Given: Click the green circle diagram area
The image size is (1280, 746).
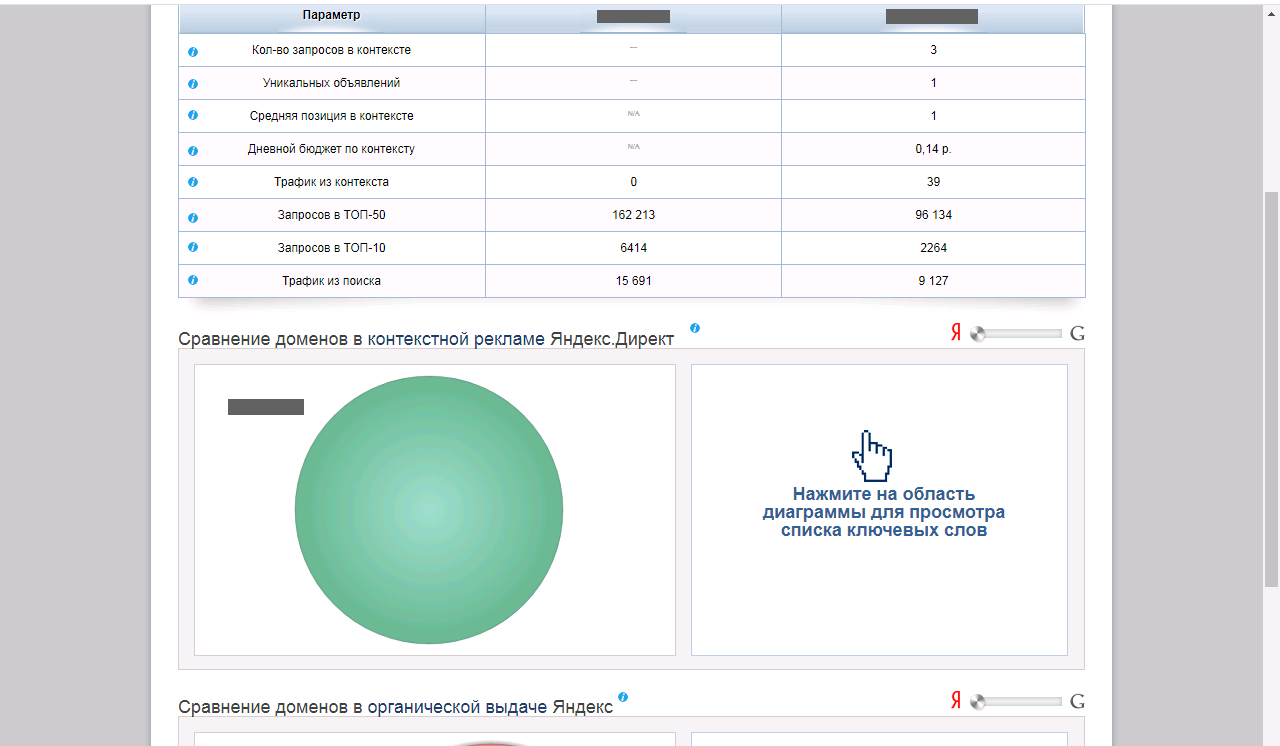Looking at the screenshot, I should [429, 510].
